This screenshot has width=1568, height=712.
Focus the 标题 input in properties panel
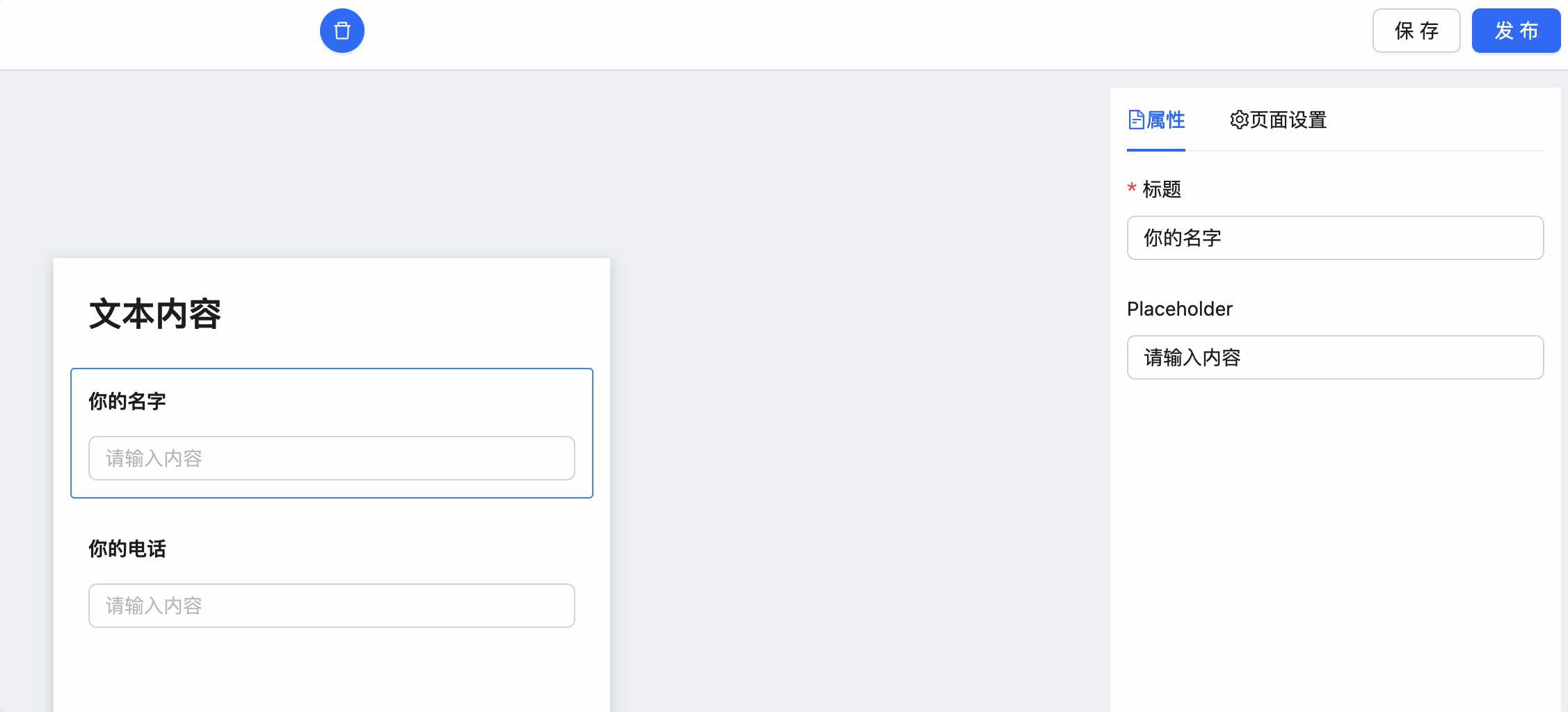click(1334, 238)
